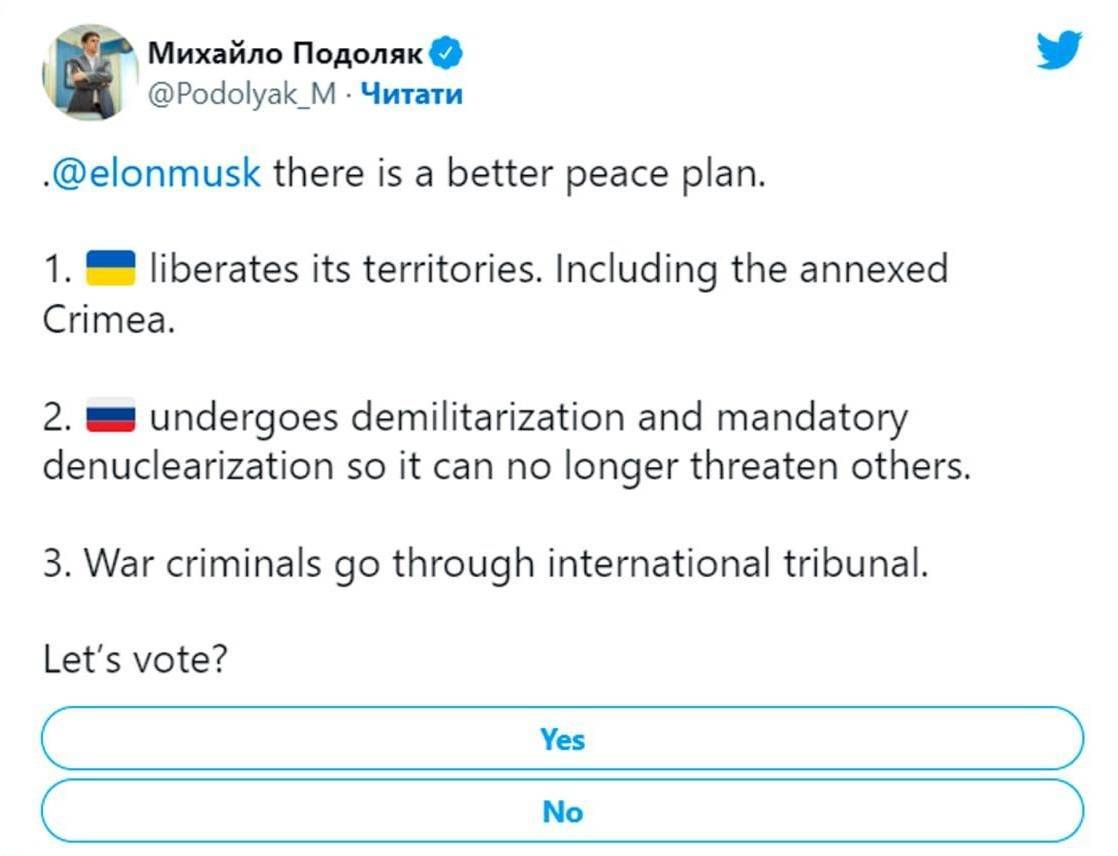Viewport: 1118px width, 856px height.
Task: Open Podolyak's profile avatar photo
Action: [91, 72]
